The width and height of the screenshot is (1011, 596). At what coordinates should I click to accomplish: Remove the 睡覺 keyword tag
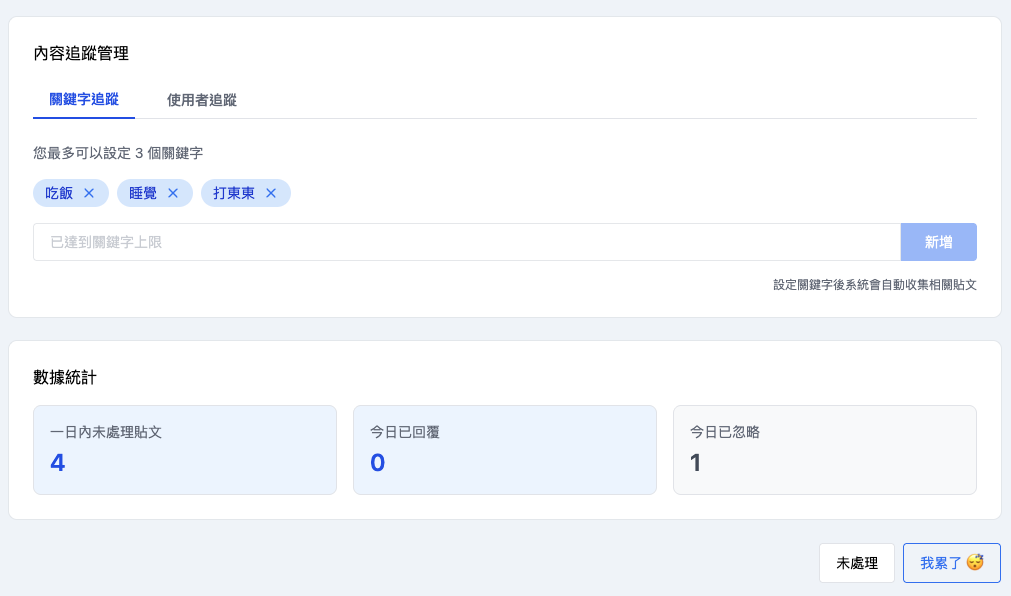[x=173, y=193]
